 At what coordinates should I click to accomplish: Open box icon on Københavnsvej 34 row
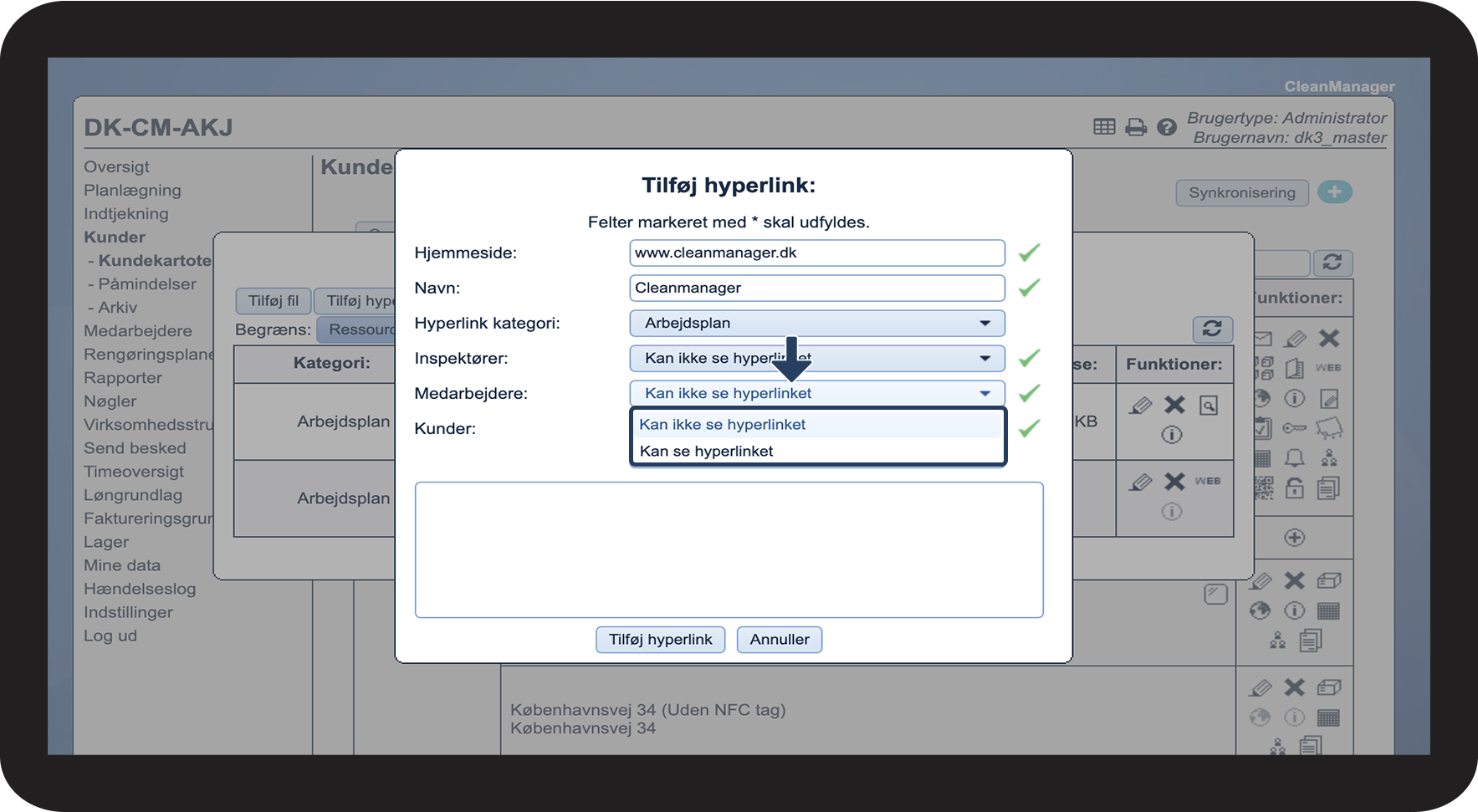point(1329,687)
